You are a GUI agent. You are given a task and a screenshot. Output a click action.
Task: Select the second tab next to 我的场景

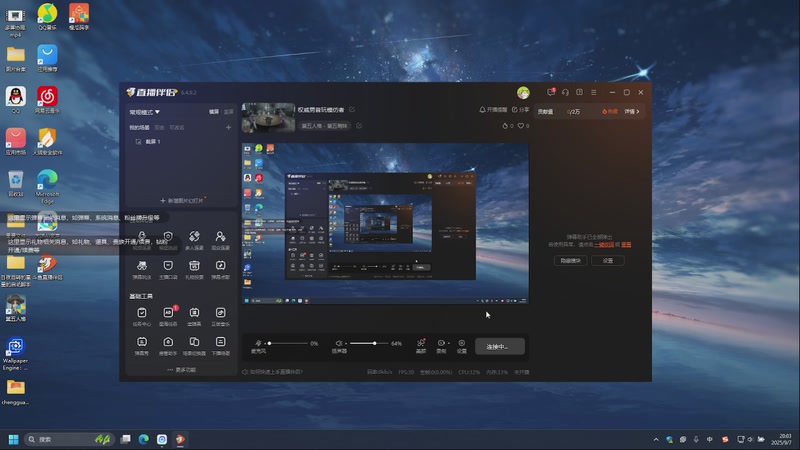tap(159, 128)
